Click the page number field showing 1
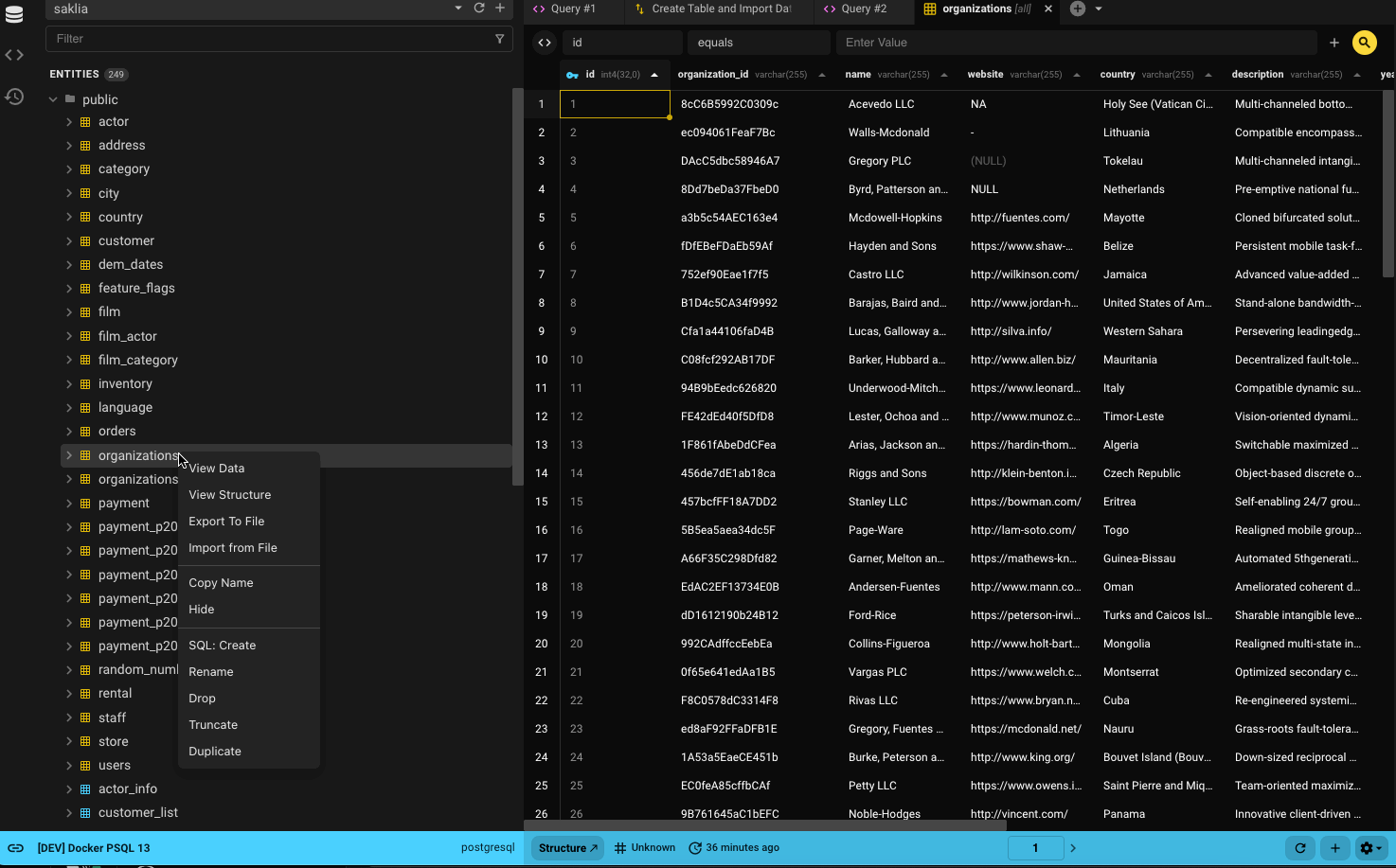The width and height of the screenshot is (1396, 868). 1035,848
